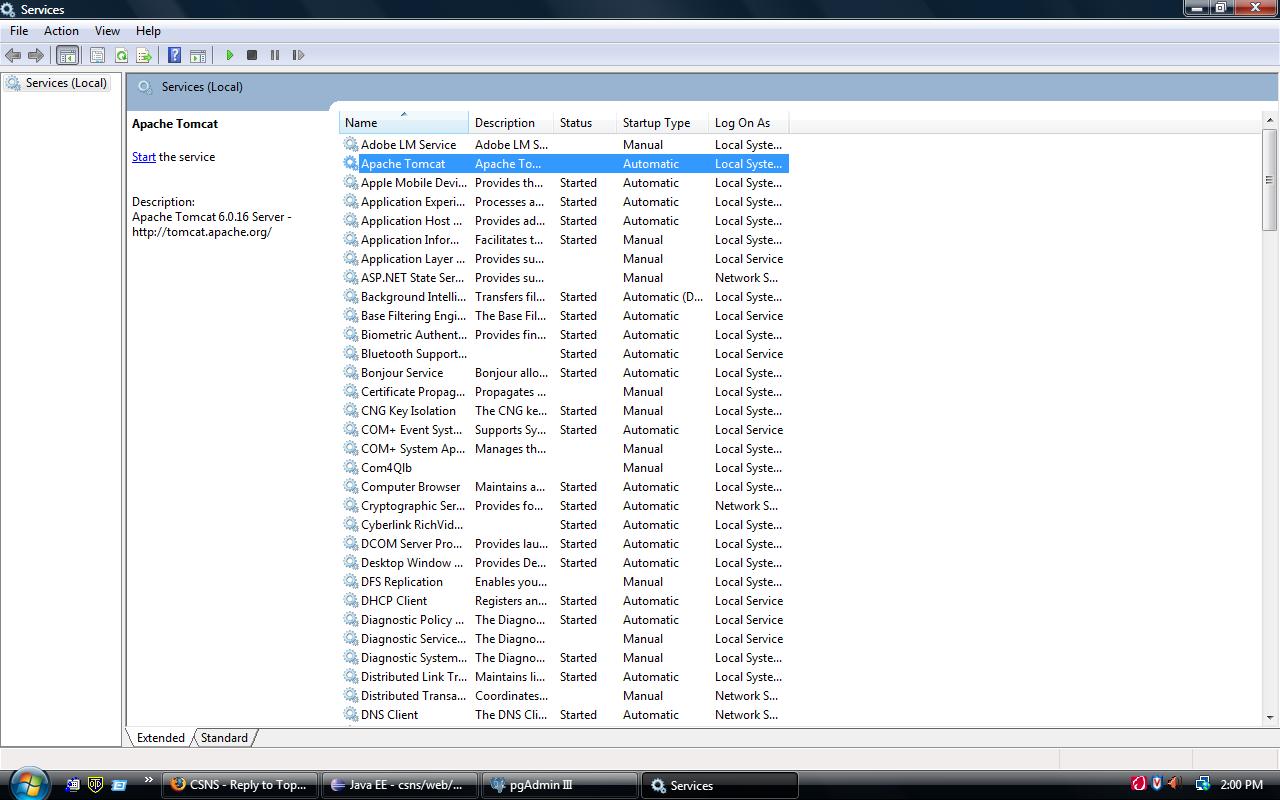Click the Start Service play icon

230,55
